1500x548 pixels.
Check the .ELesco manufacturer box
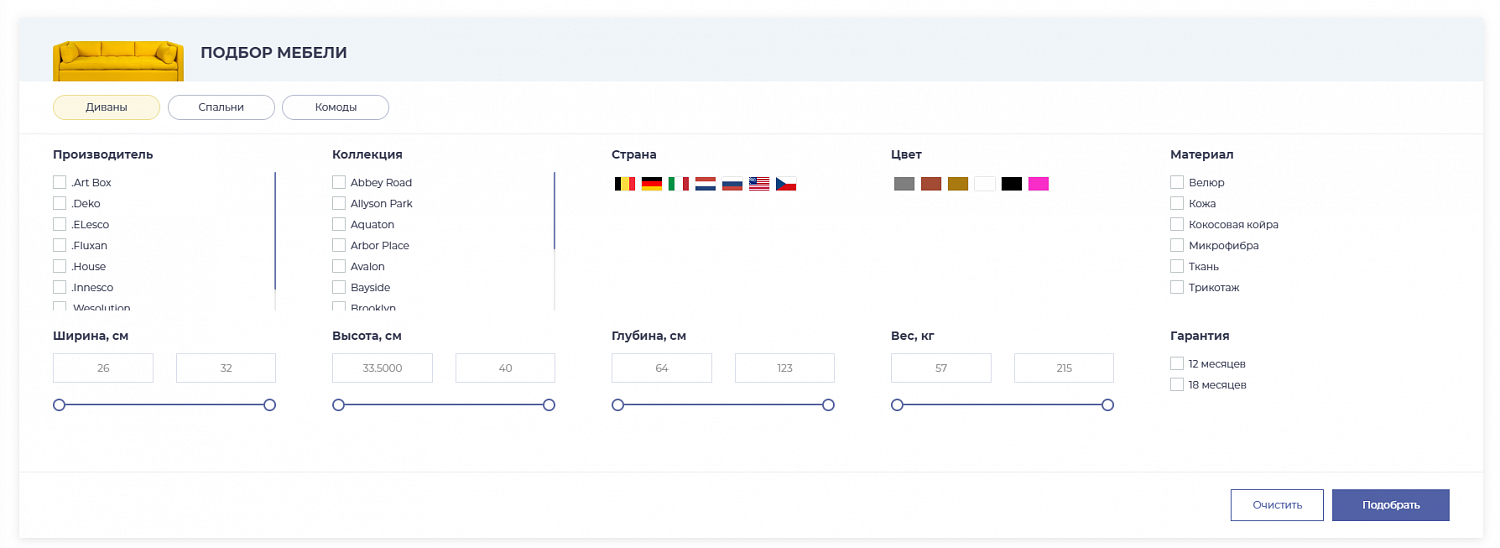coord(60,224)
